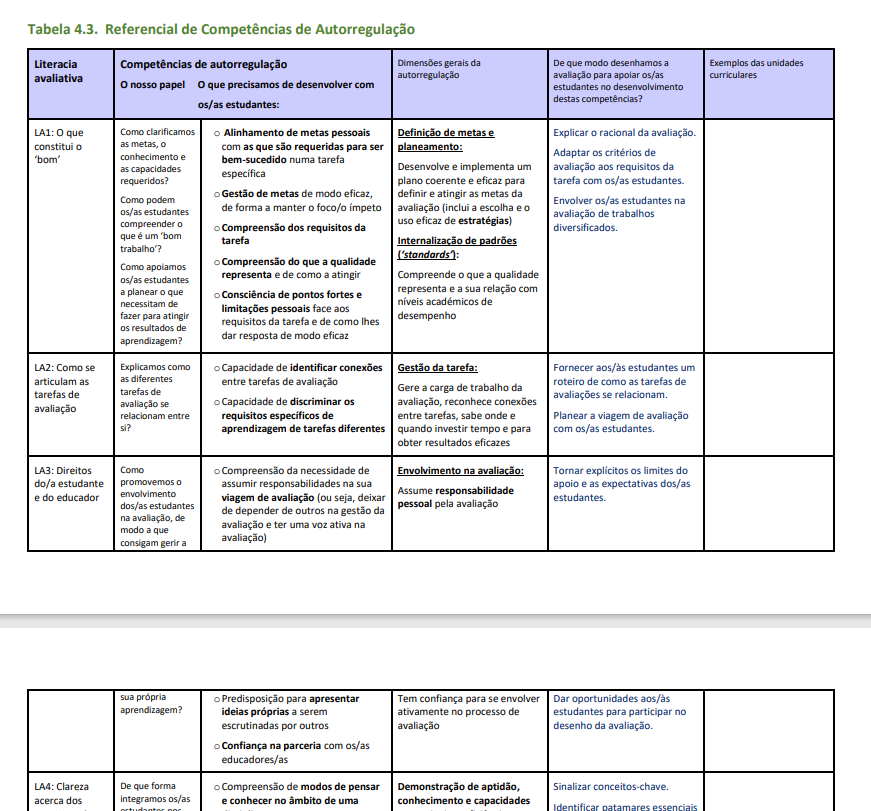The height and width of the screenshot is (811, 871).
Task: Click 'Compreende o que a qualidade representa' paragraph
Action: (468, 295)
